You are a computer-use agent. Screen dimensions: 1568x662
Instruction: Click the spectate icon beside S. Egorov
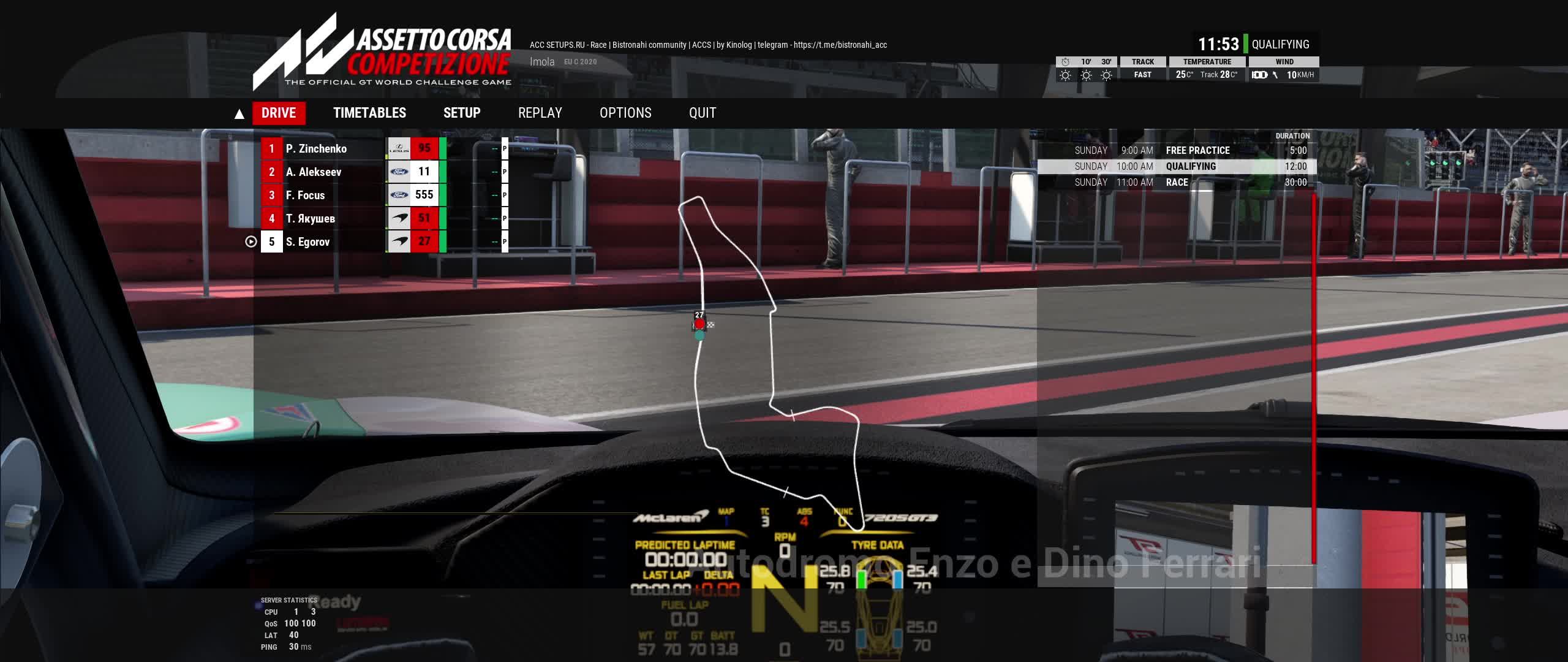point(251,242)
